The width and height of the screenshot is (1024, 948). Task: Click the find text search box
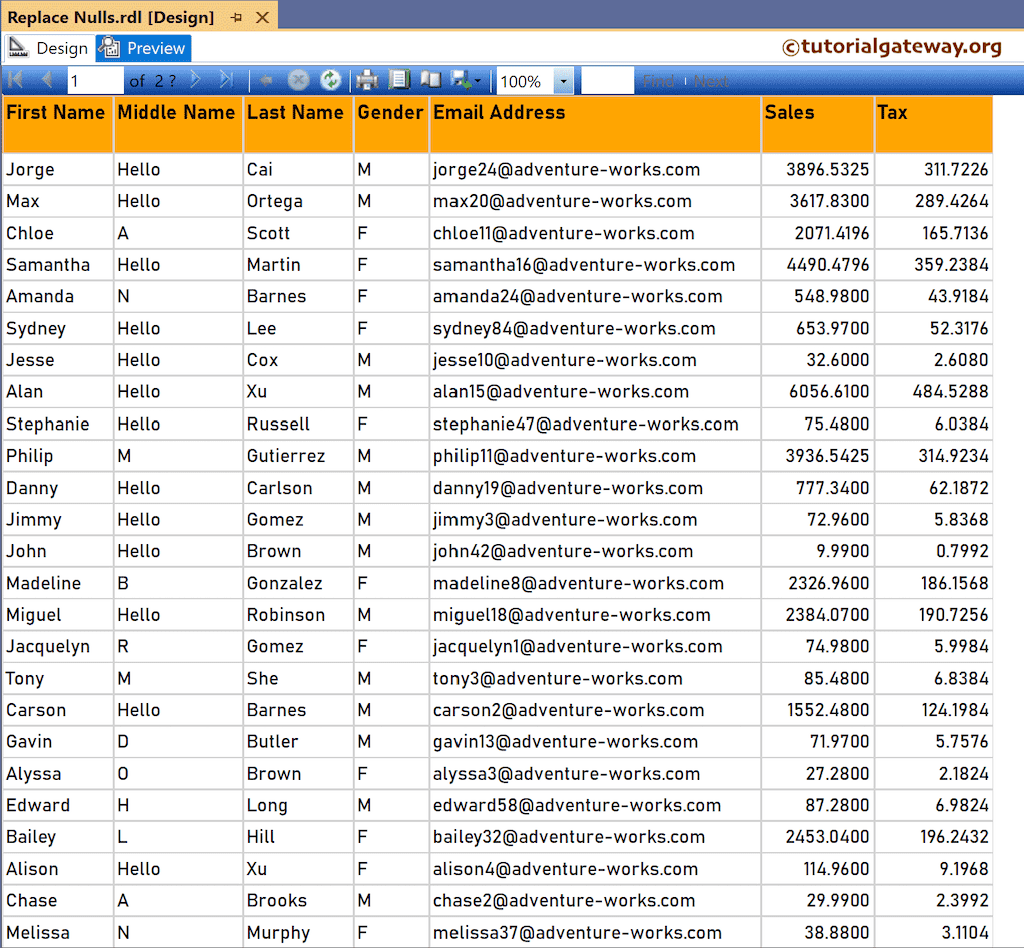click(x=608, y=80)
